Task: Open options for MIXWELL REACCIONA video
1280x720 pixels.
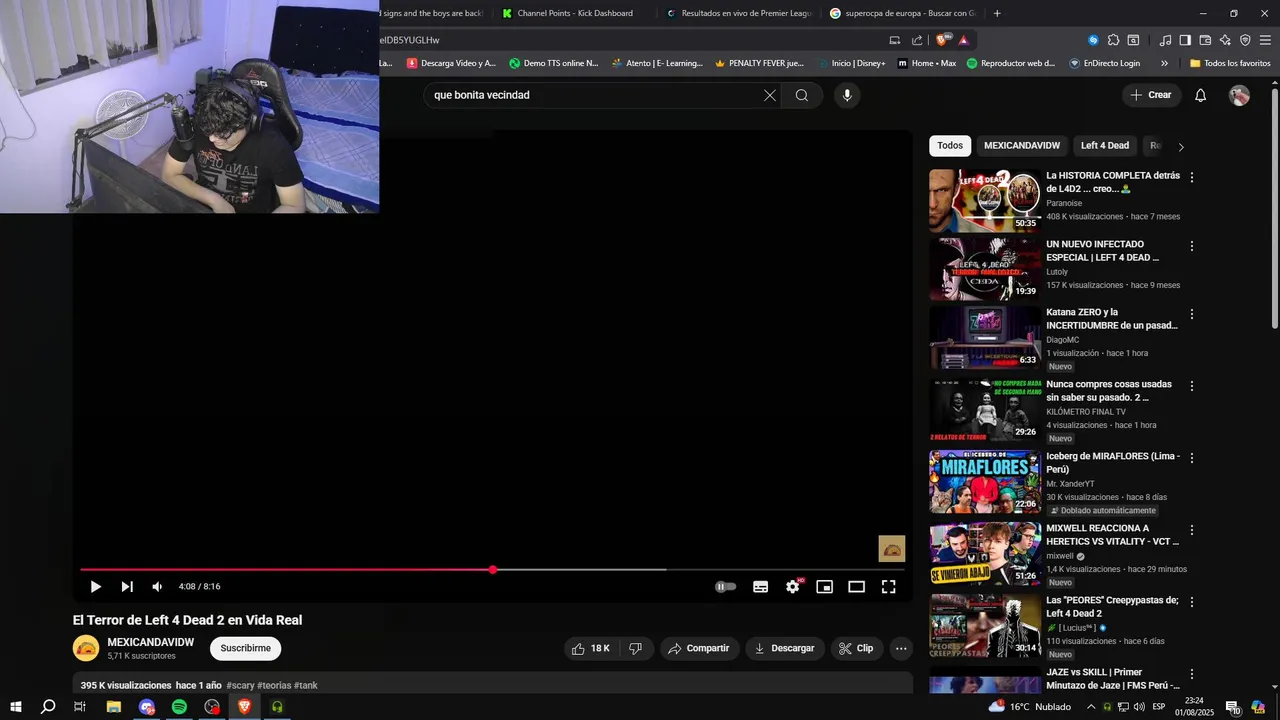Action: (1191, 530)
